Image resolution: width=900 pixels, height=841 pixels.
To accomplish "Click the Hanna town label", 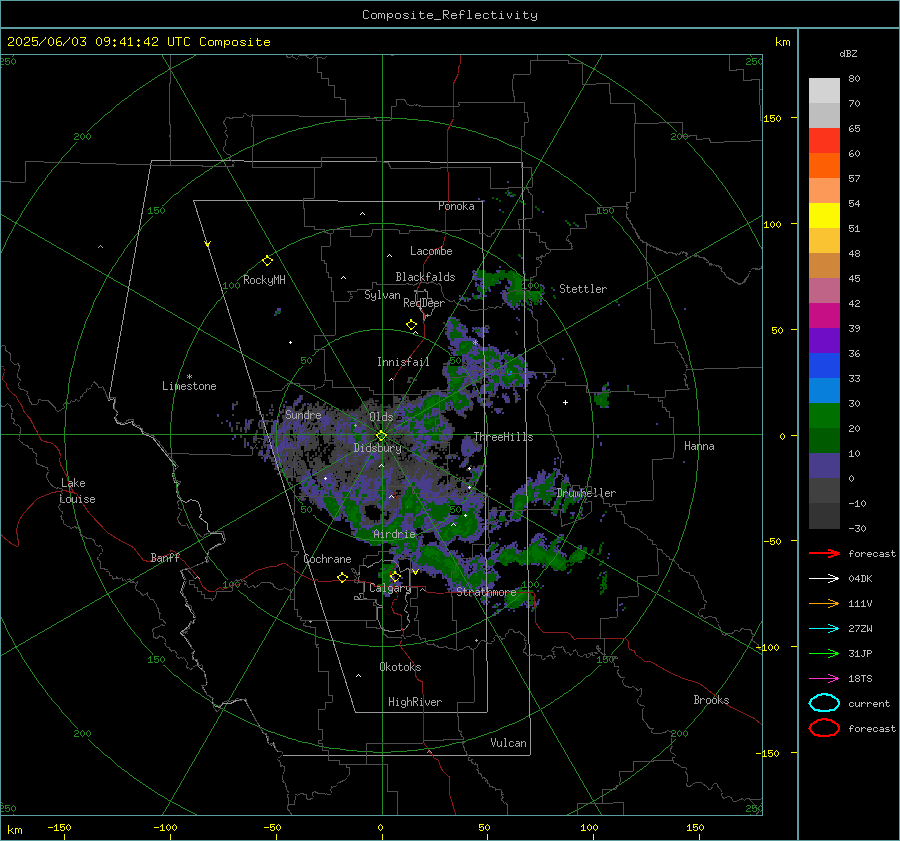I will tap(699, 446).
